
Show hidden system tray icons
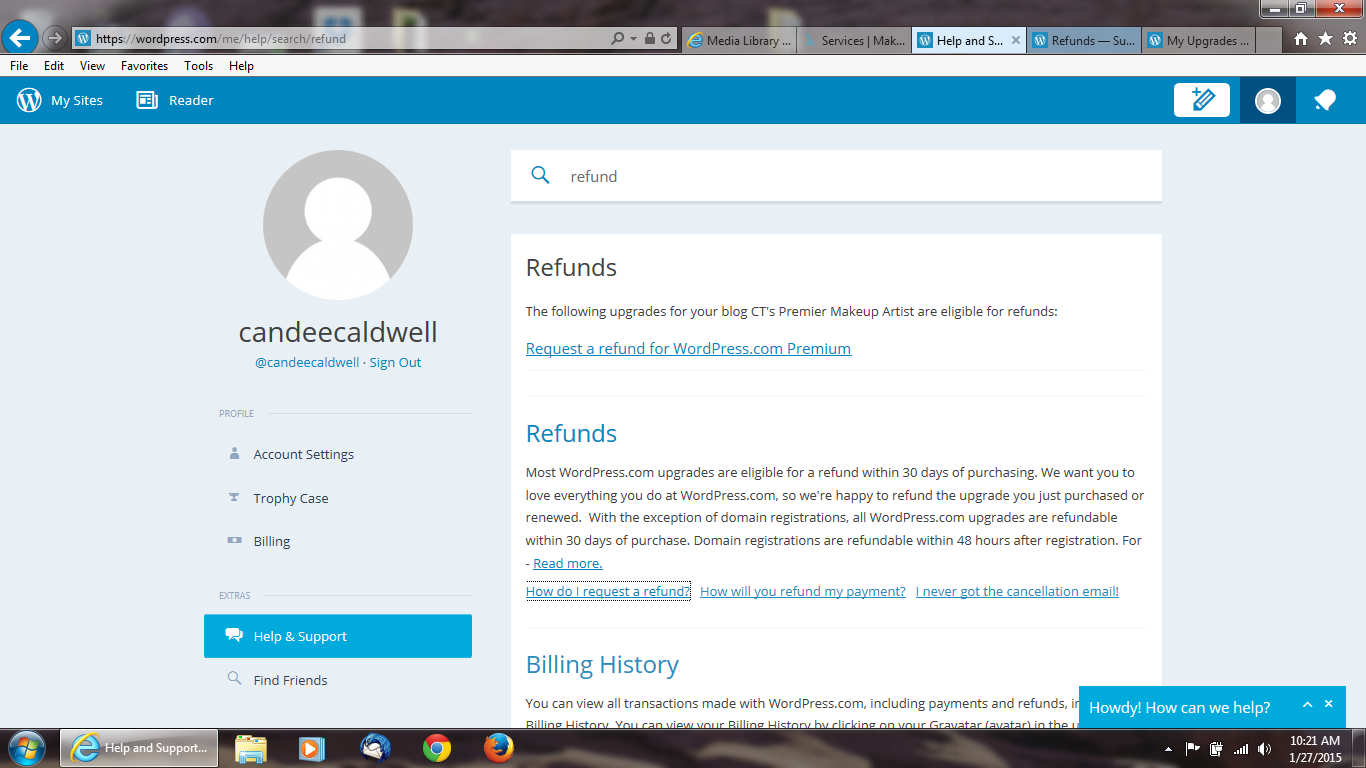pyautogui.click(x=1168, y=748)
